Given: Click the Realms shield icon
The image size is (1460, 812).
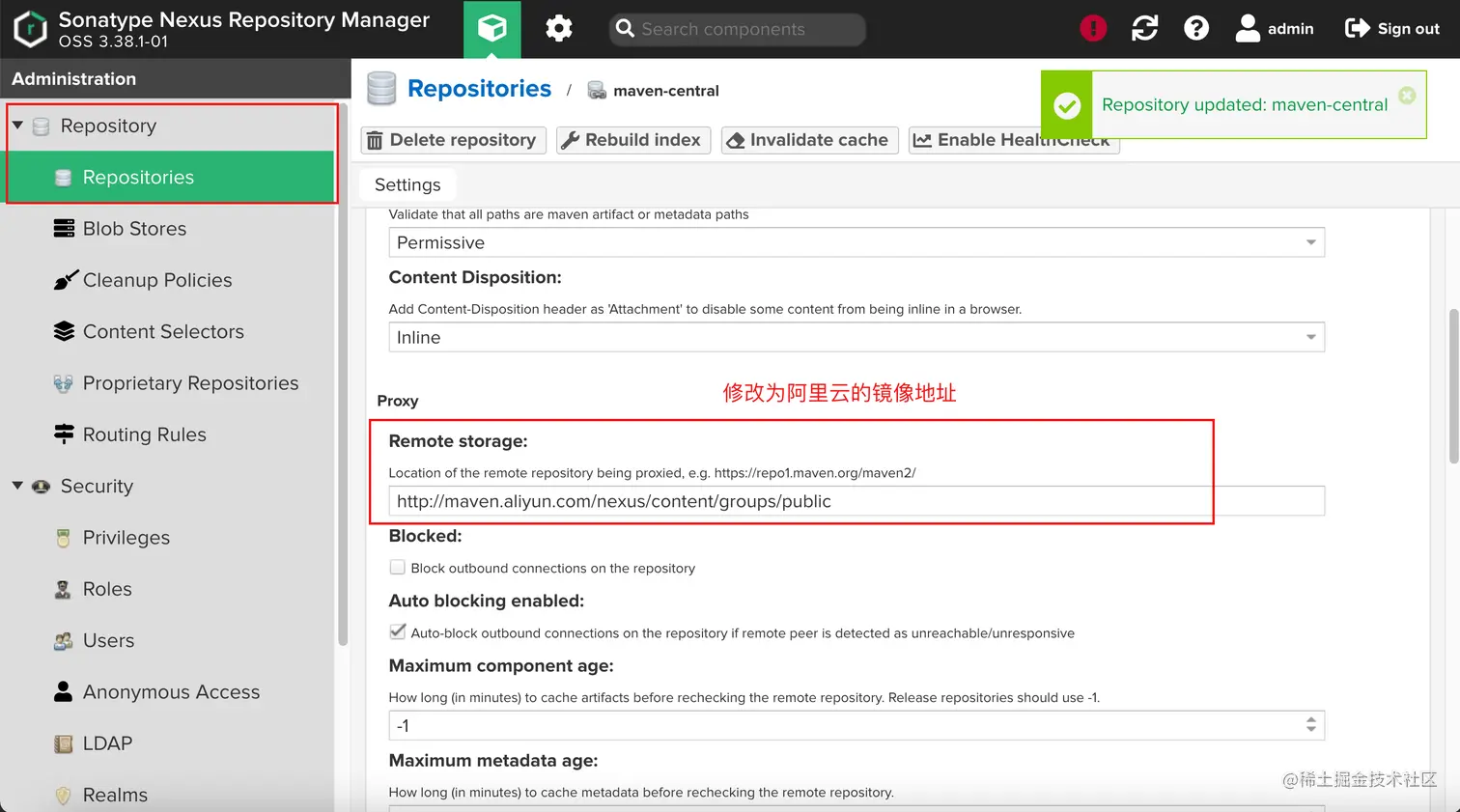Looking at the screenshot, I should 64,795.
